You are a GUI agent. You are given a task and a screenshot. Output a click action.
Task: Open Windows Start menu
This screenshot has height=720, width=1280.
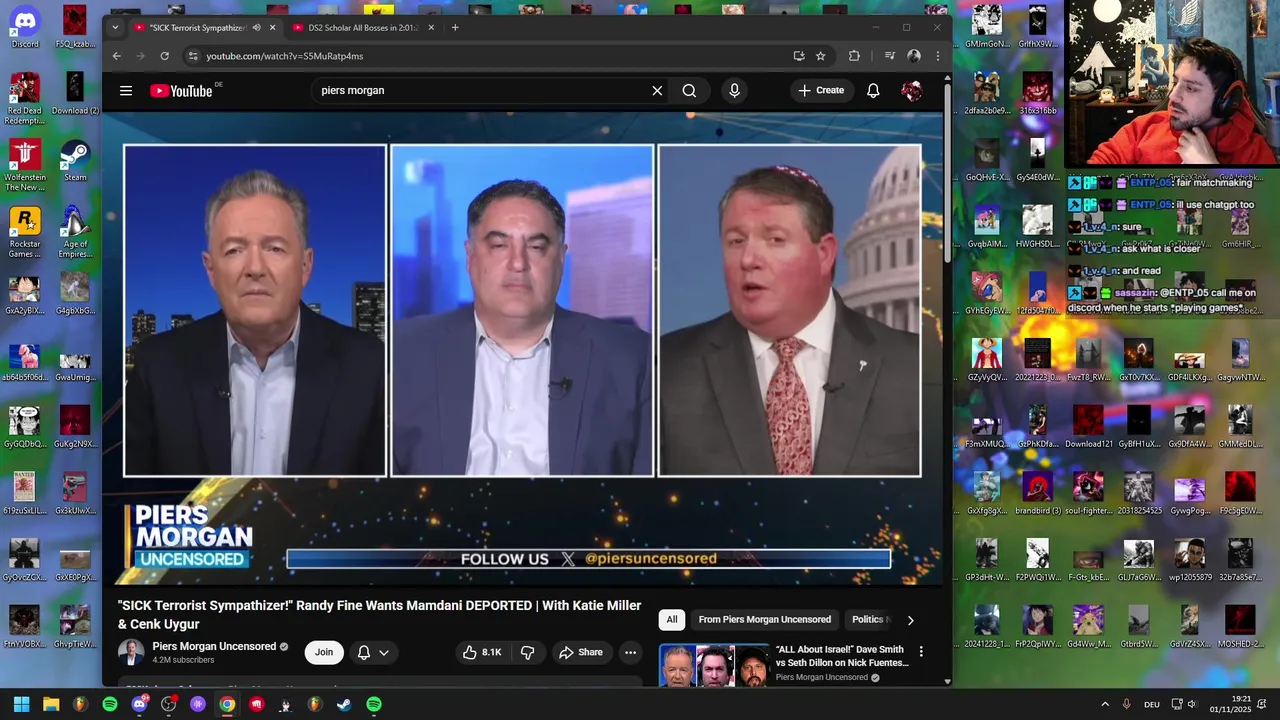(21, 704)
